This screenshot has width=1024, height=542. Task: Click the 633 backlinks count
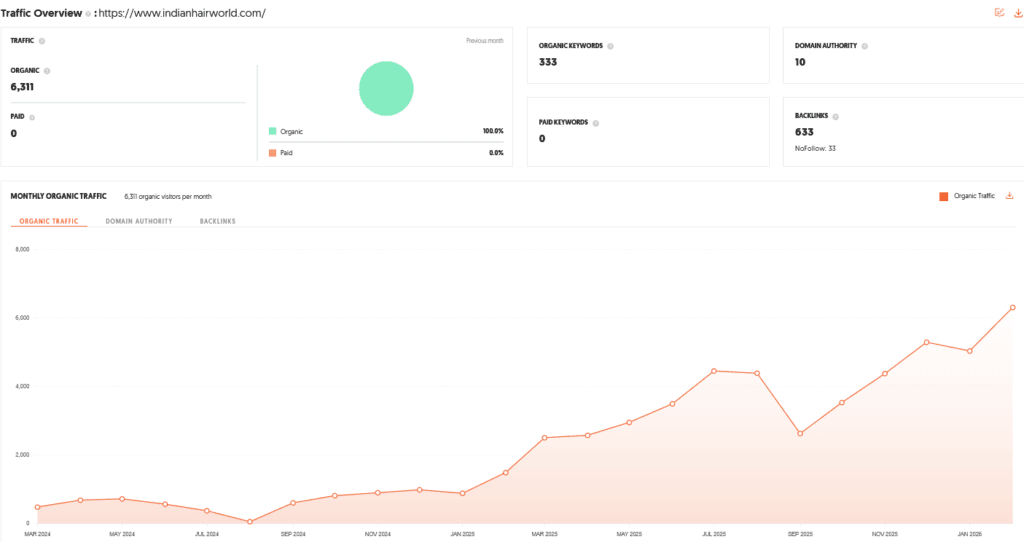coord(804,132)
